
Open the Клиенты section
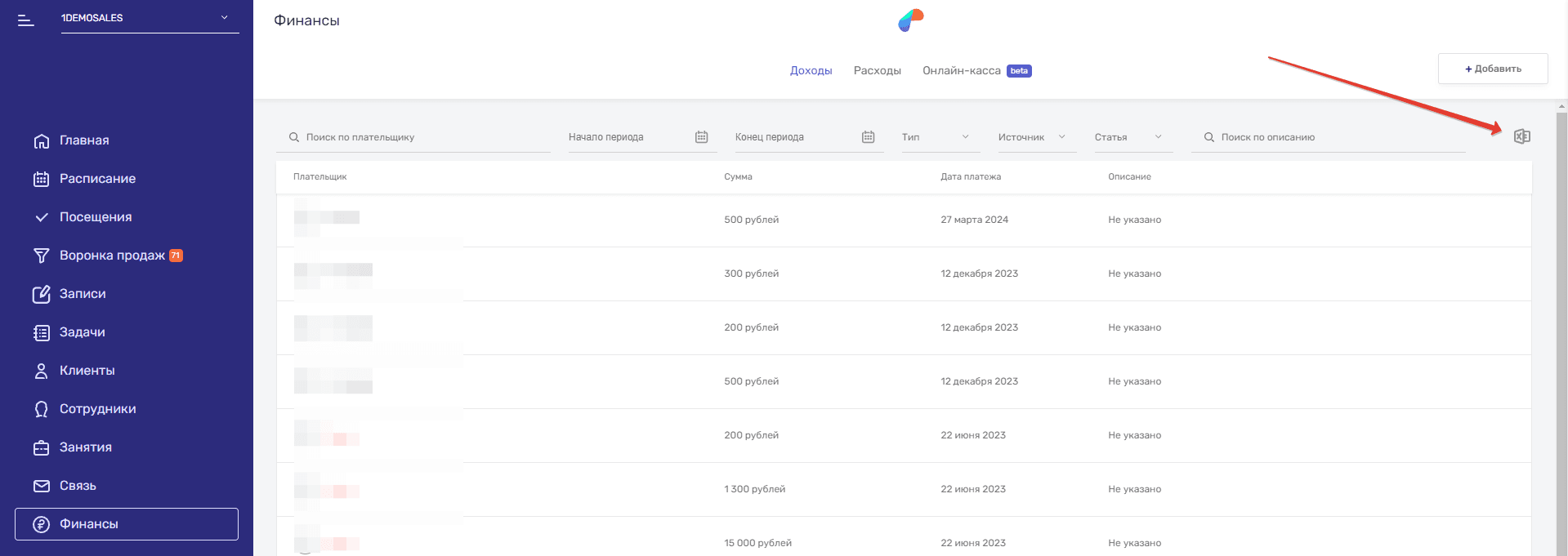coord(87,371)
